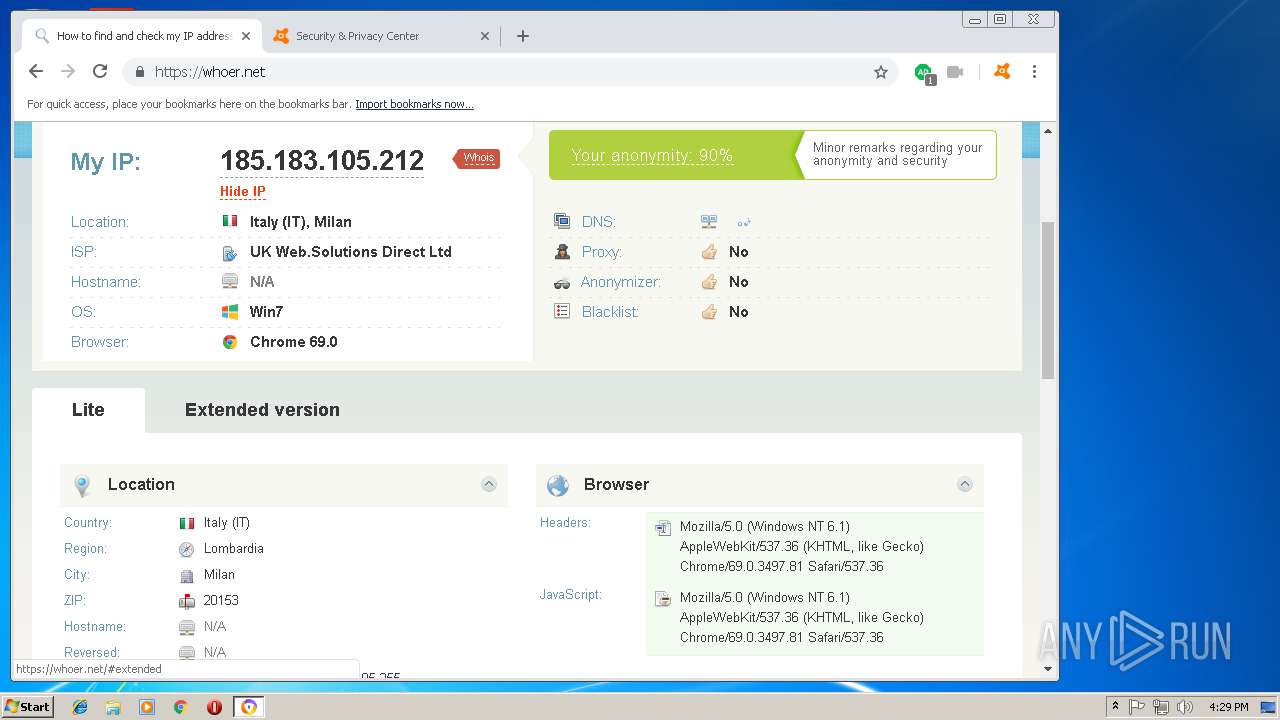Click the 'Minor remarks regarding your anonymity' box
1280x720 pixels.
click(897, 154)
